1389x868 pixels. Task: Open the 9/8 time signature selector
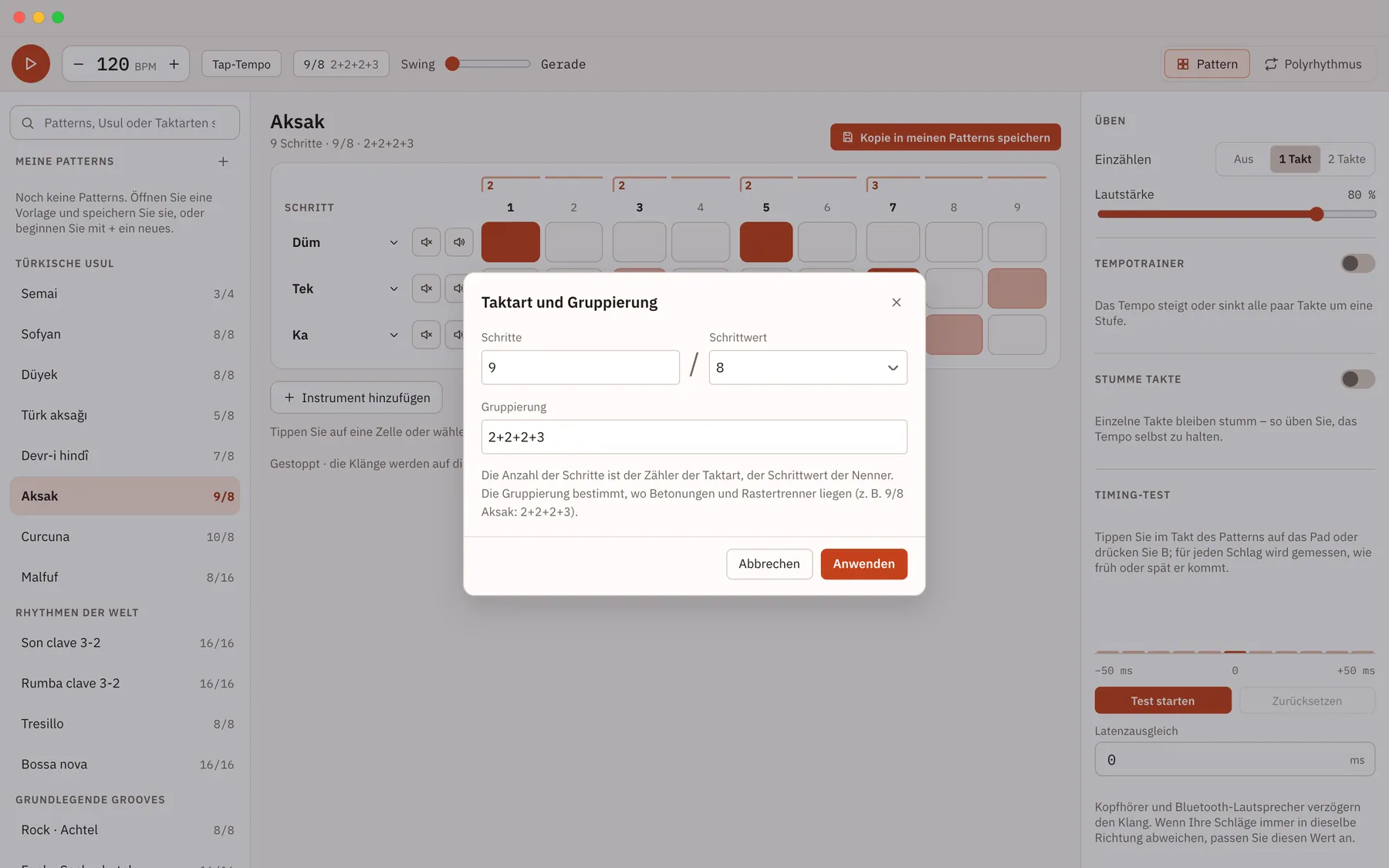(341, 64)
